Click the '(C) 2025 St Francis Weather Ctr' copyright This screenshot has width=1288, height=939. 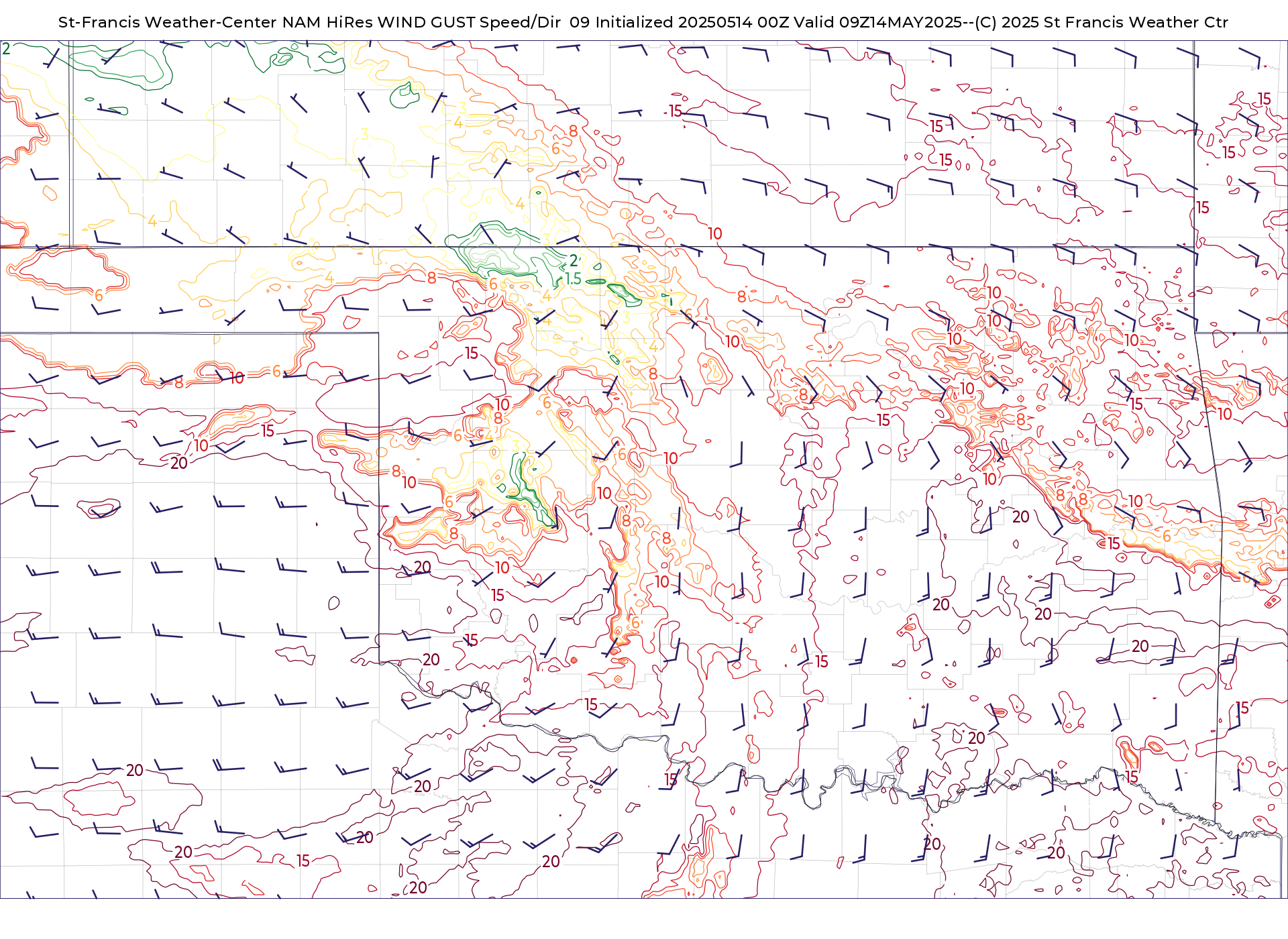coord(1101,22)
